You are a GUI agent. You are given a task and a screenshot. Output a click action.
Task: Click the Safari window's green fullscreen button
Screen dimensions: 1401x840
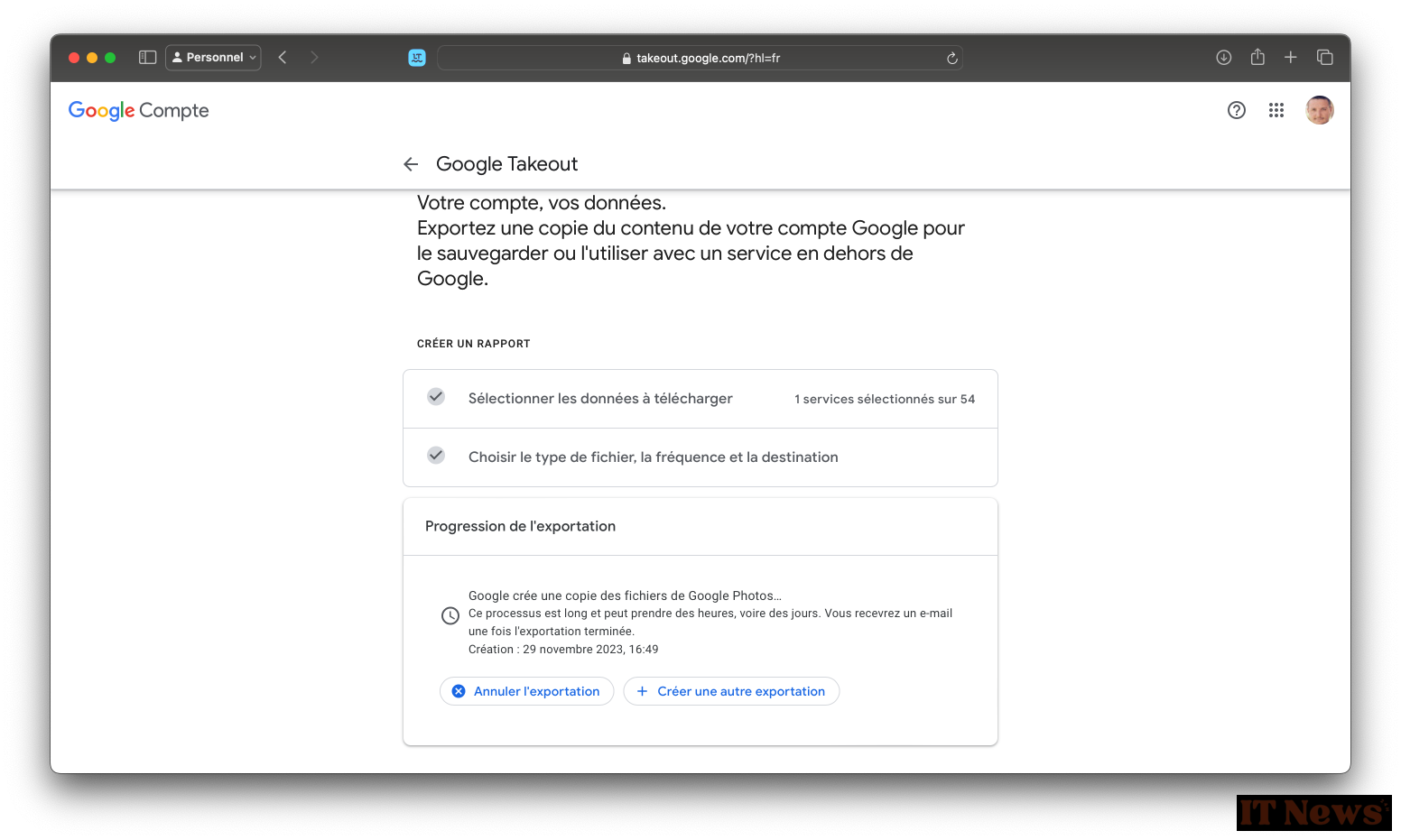point(110,58)
